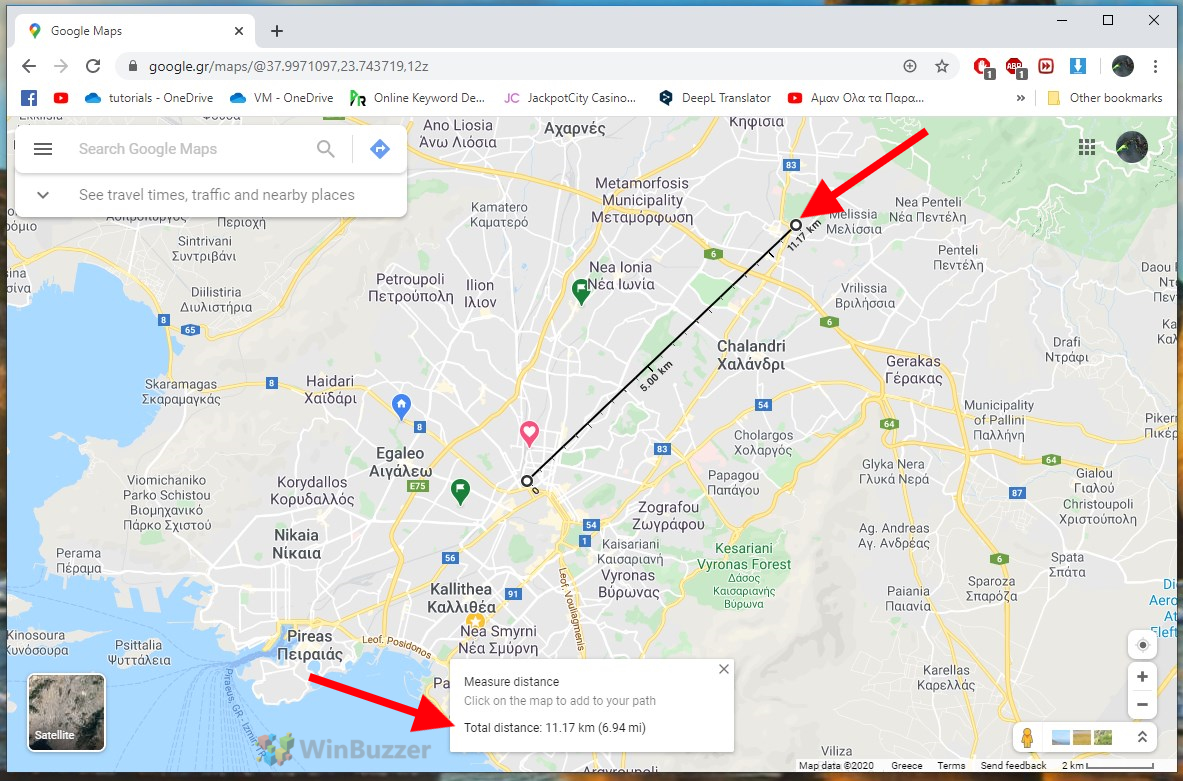Switch to Satellite view thumbnail

[66, 712]
